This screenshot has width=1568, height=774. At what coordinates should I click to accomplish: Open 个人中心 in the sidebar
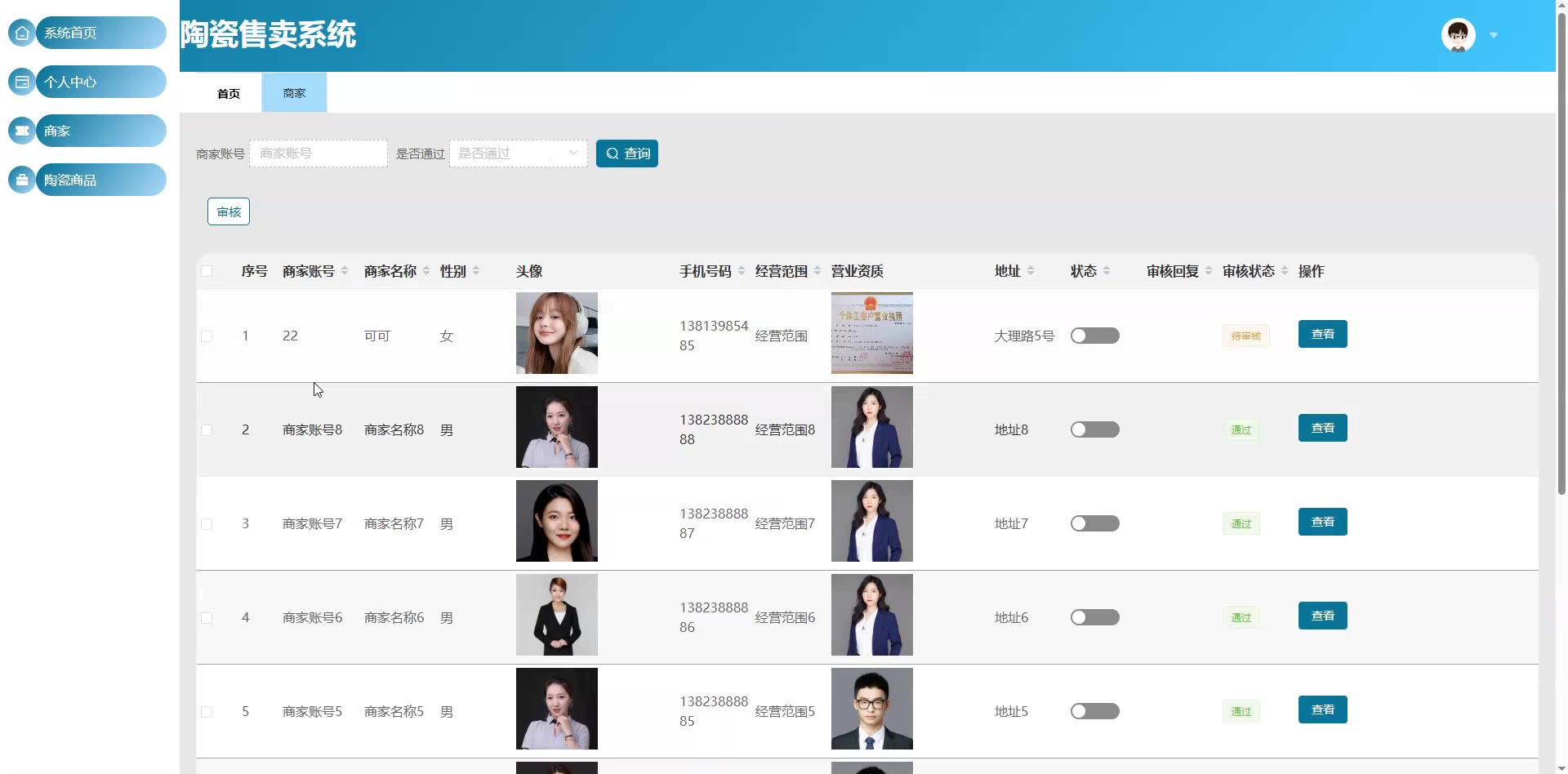pyautogui.click(x=101, y=82)
